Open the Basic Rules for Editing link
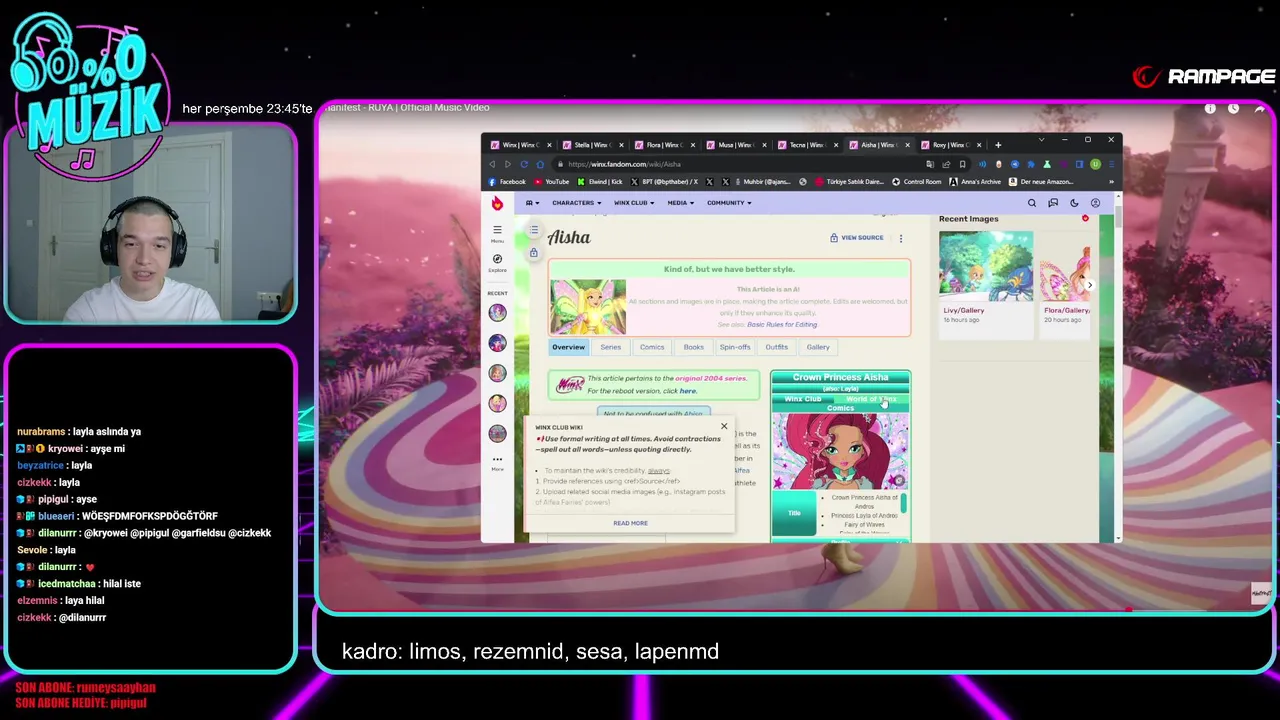 click(782, 324)
